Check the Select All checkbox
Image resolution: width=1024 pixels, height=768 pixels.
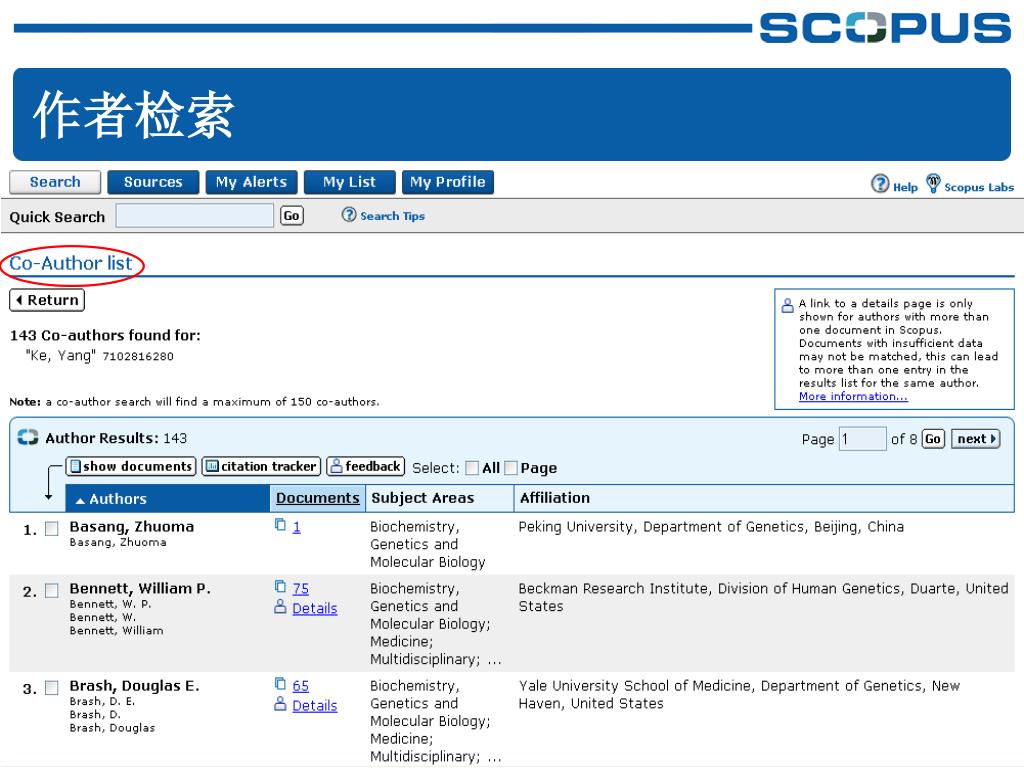pos(472,468)
